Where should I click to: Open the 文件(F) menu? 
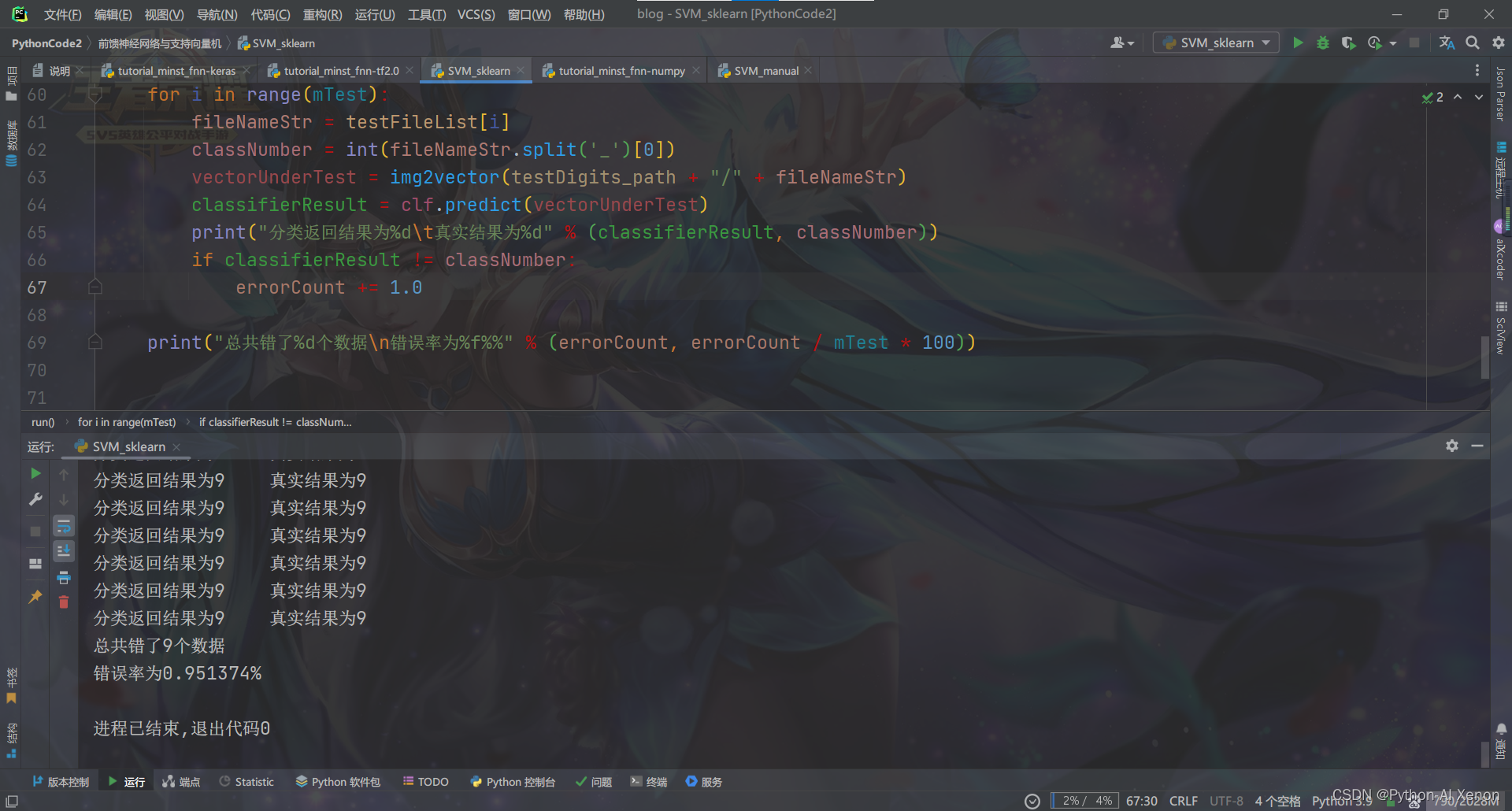(x=62, y=14)
